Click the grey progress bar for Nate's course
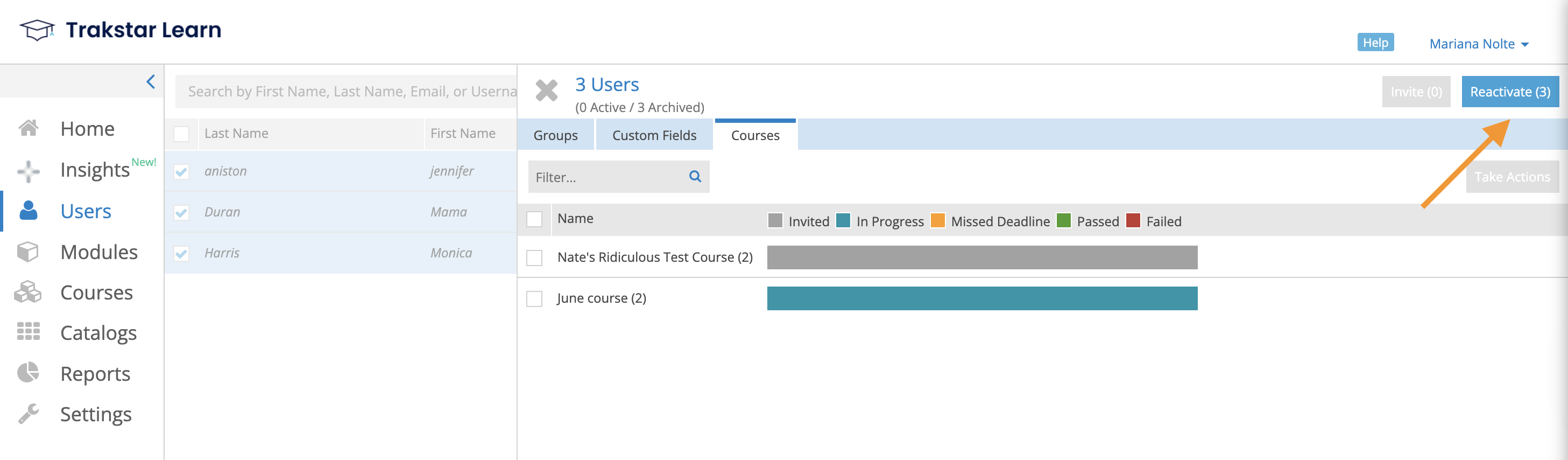 click(982, 257)
